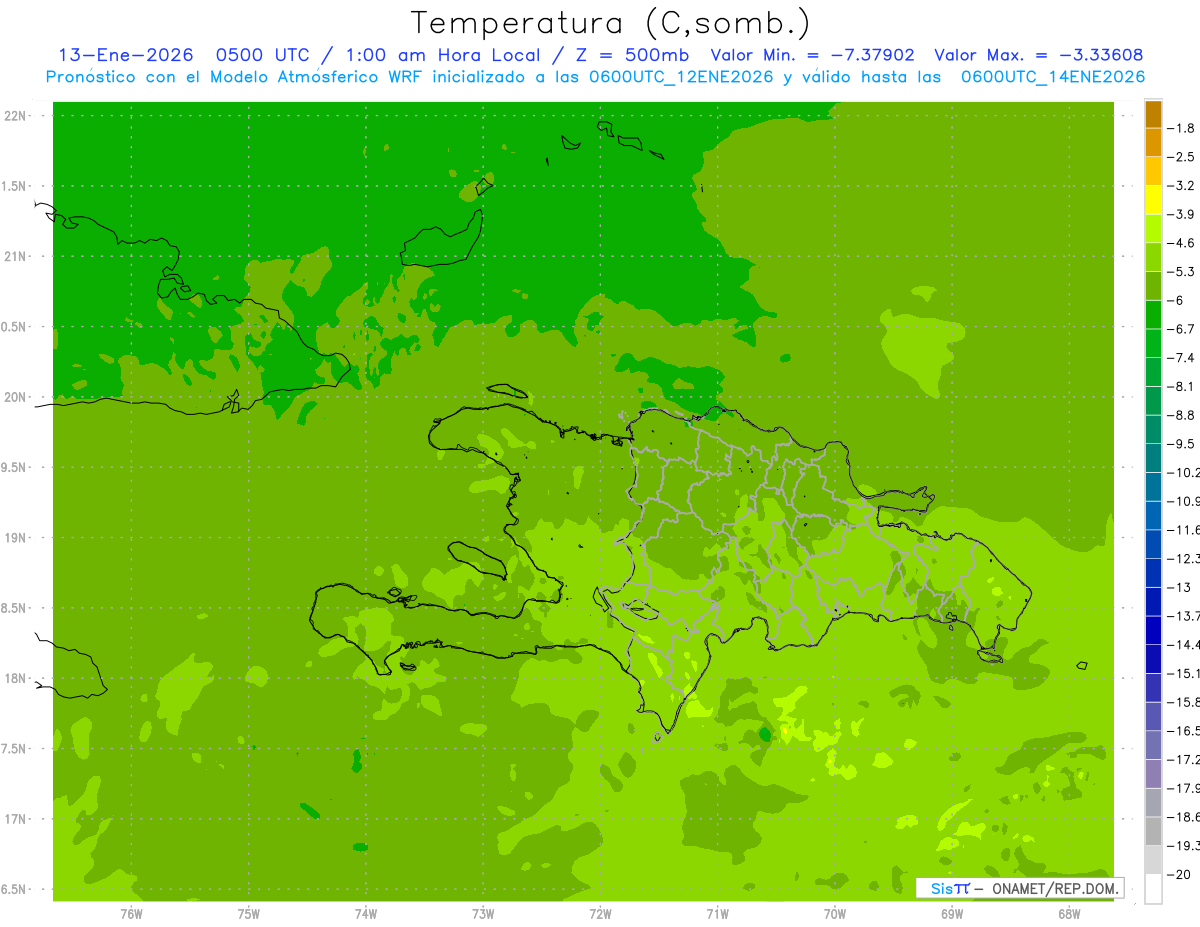Image resolution: width=1200 pixels, height=927 pixels.
Task: Pick the teal swatch between -9.5 and -10.2
Action: tap(1153, 458)
